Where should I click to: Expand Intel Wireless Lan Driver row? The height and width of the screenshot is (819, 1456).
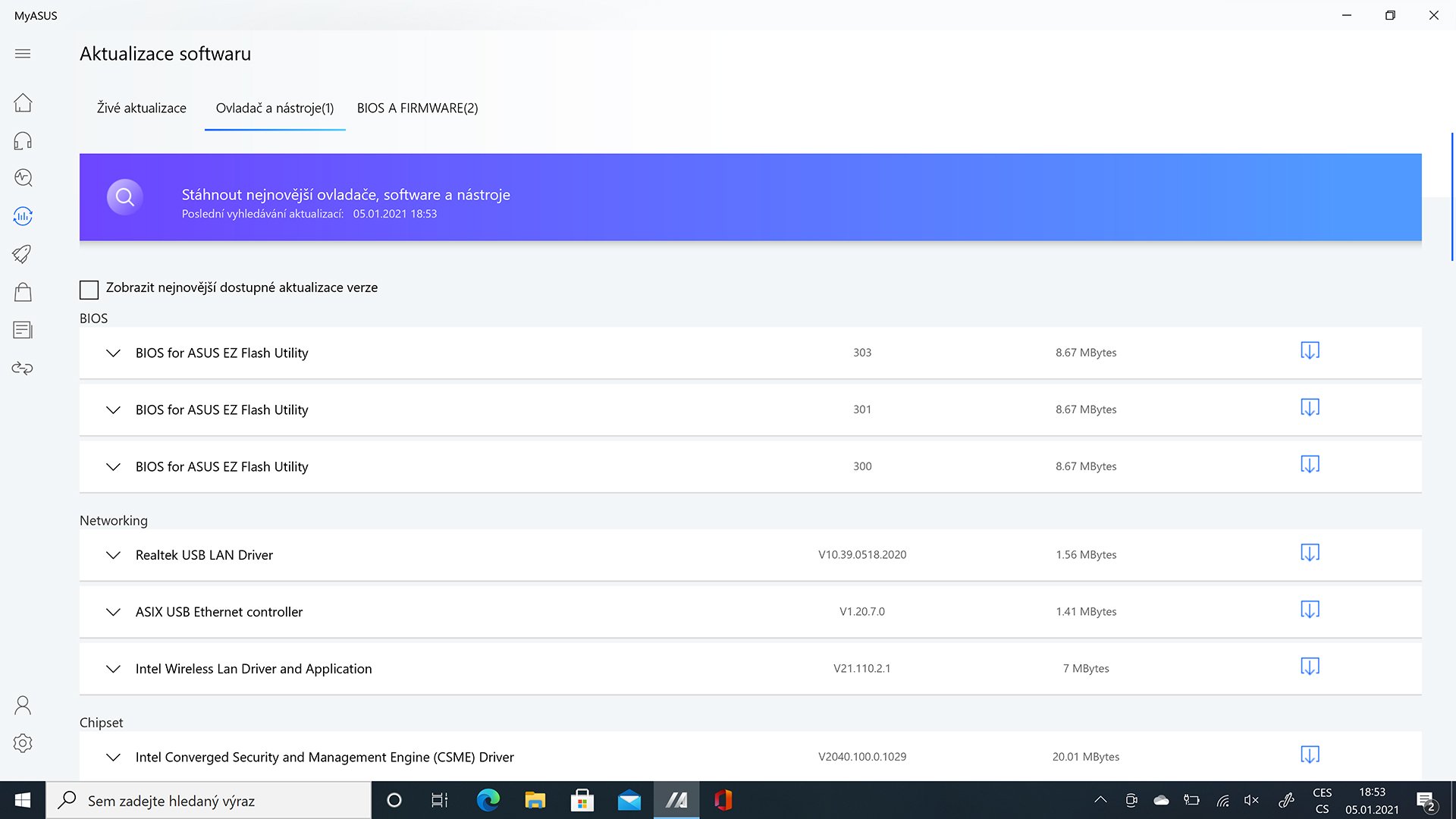113,669
